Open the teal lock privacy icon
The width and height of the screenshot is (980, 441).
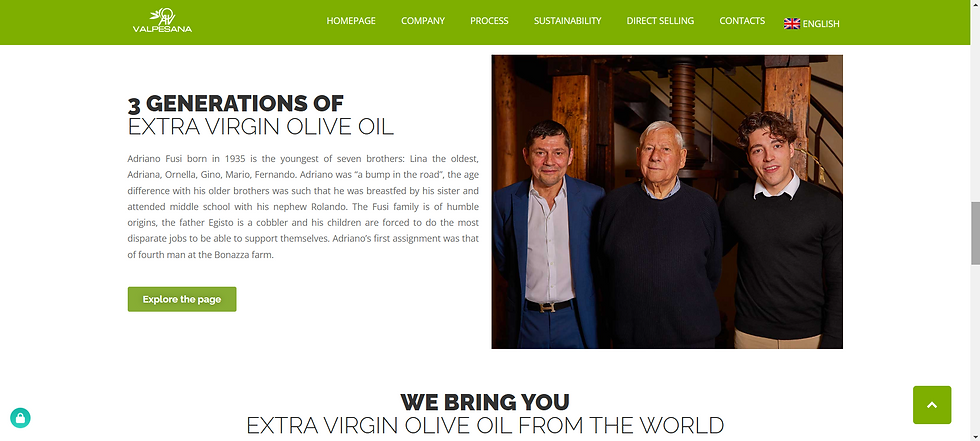pos(20,418)
